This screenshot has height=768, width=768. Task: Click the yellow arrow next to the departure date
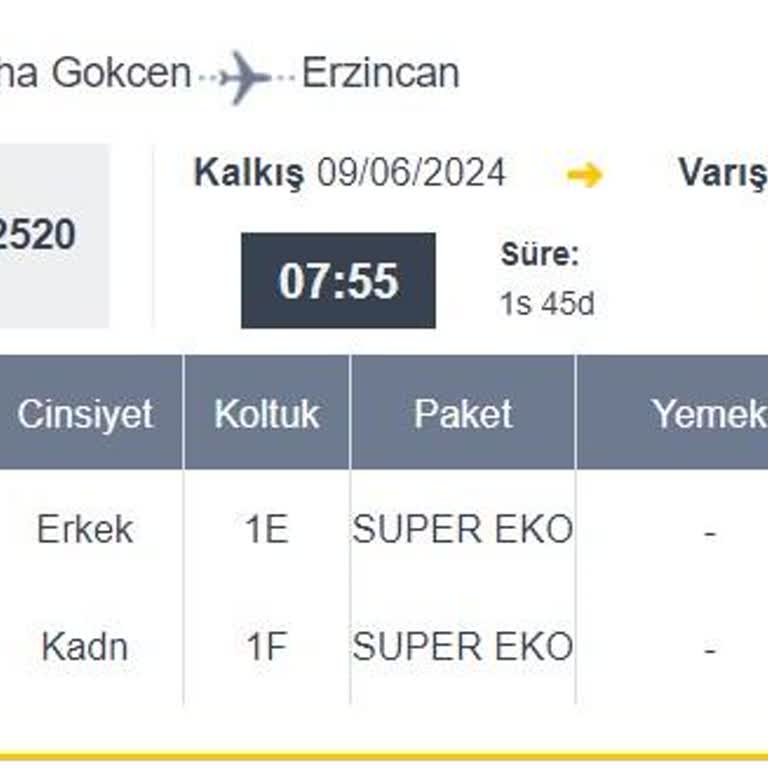coord(584,175)
